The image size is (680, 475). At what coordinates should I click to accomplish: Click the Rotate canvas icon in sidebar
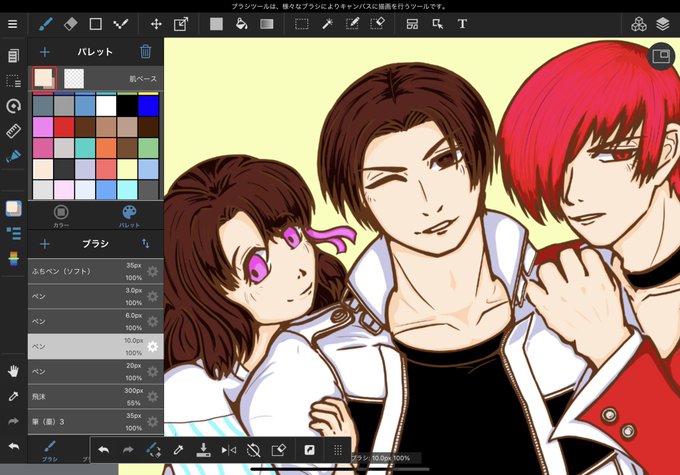[13, 106]
